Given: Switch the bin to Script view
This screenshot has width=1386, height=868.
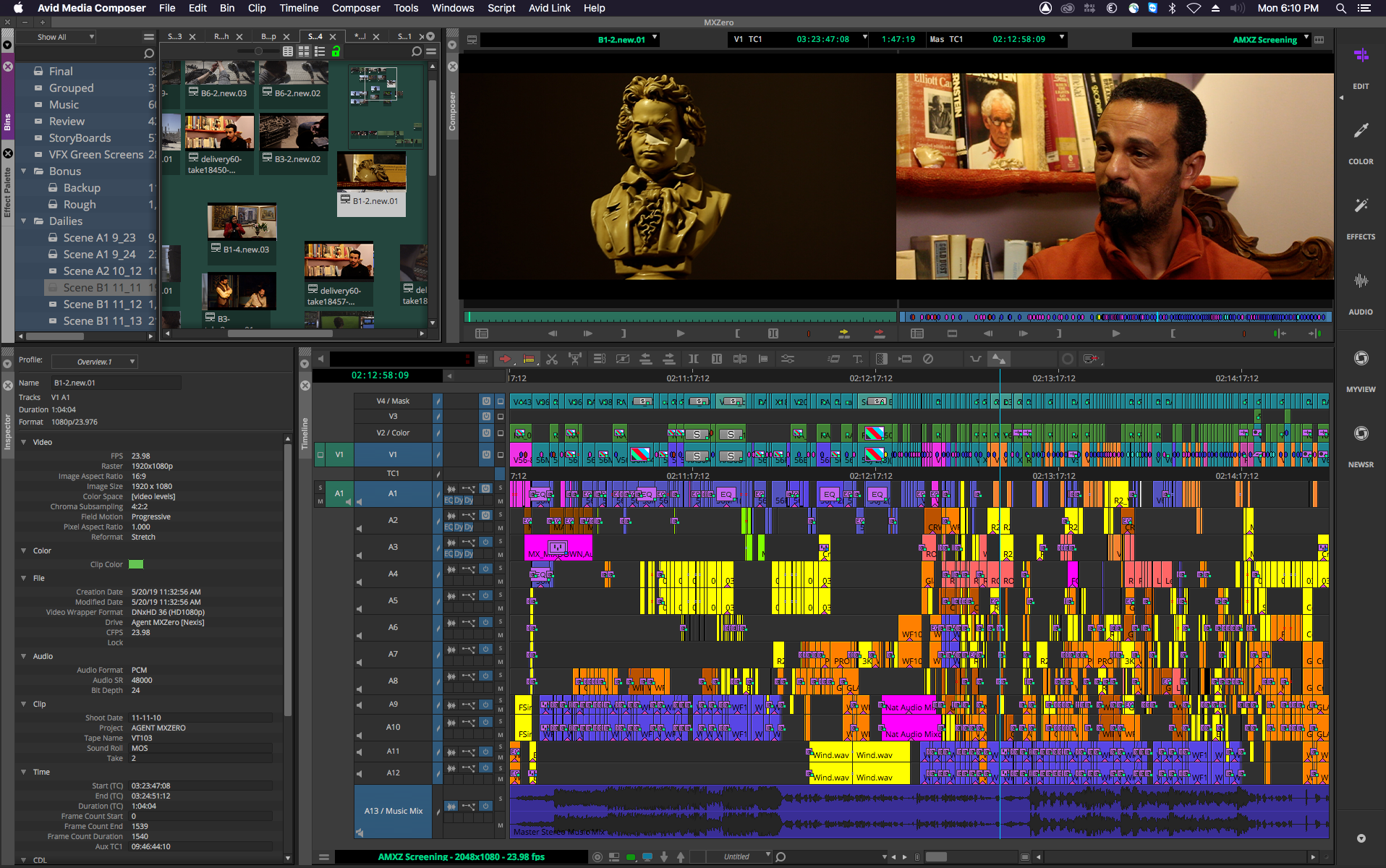Looking at the screenshot, I should (x=320, y=51).
